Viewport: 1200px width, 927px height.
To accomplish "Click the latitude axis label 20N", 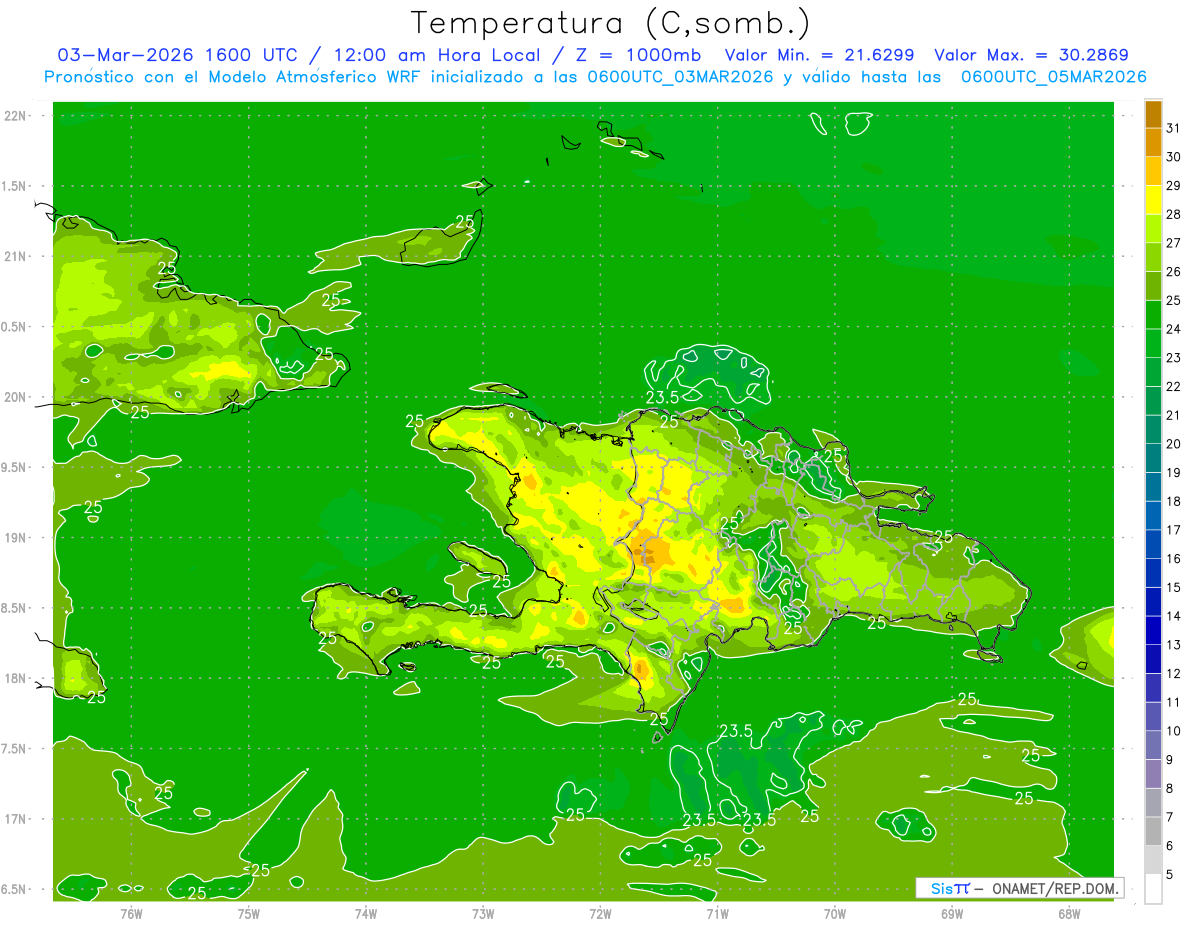I will tap(16, 398).
